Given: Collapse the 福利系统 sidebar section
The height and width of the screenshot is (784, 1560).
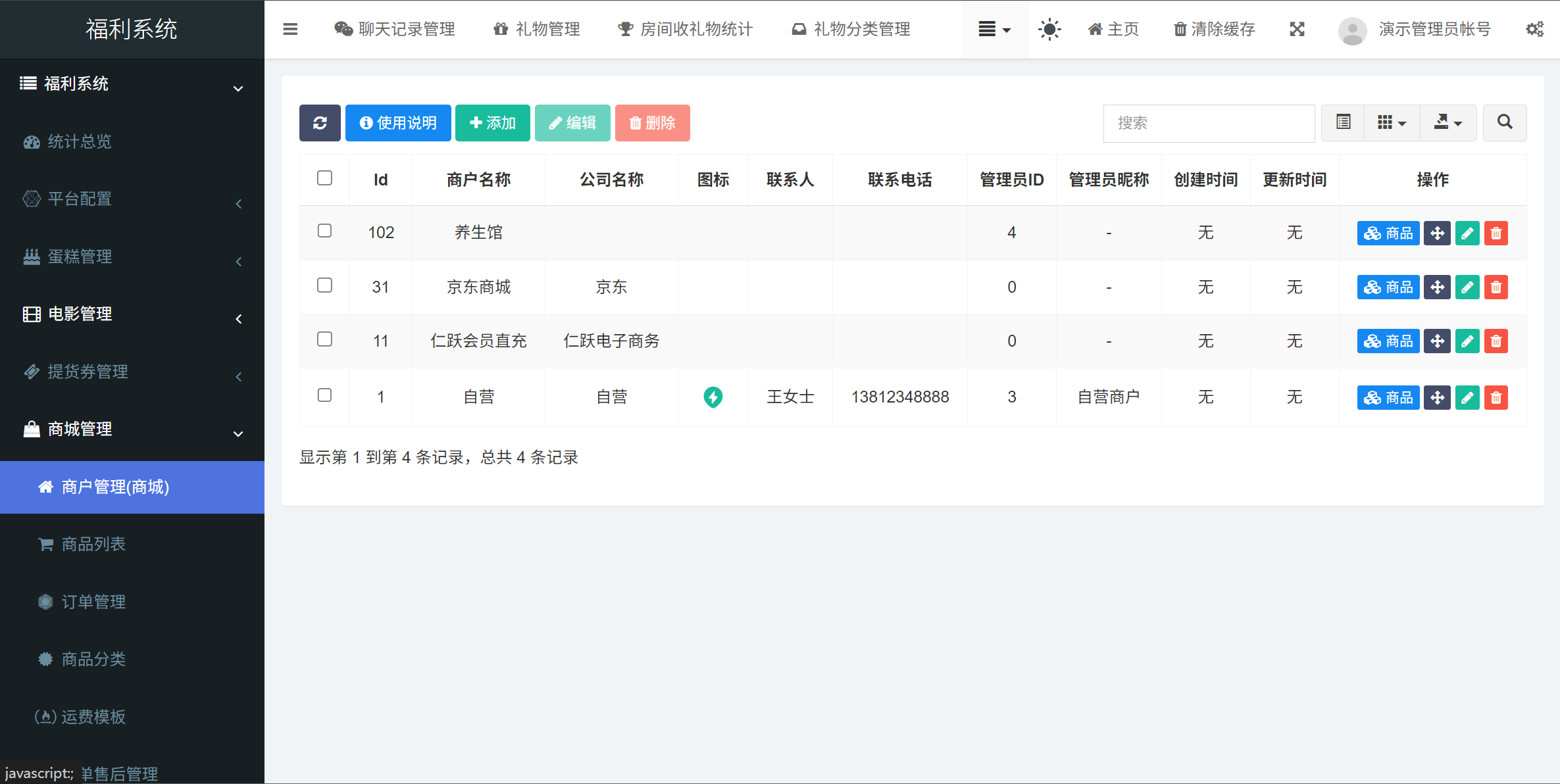Looking at the screenshot, I should pyautogui.click(x=132, y=84).
